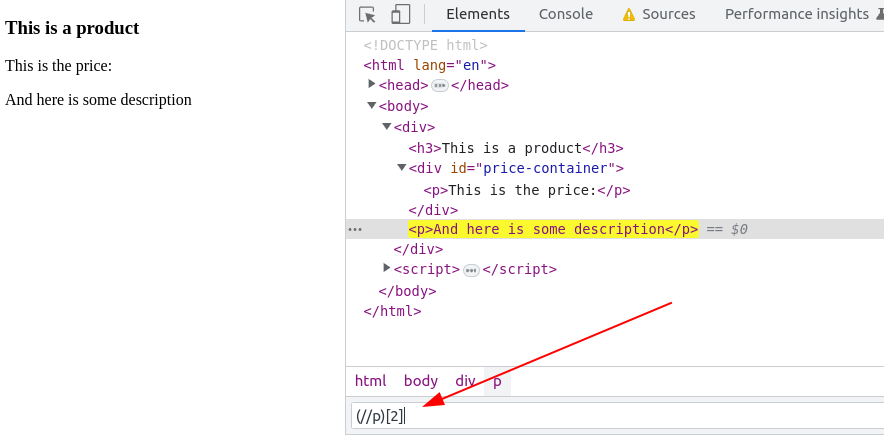Expand the script element node
This screenshot has width=884, height=435.
click(387, 268)
